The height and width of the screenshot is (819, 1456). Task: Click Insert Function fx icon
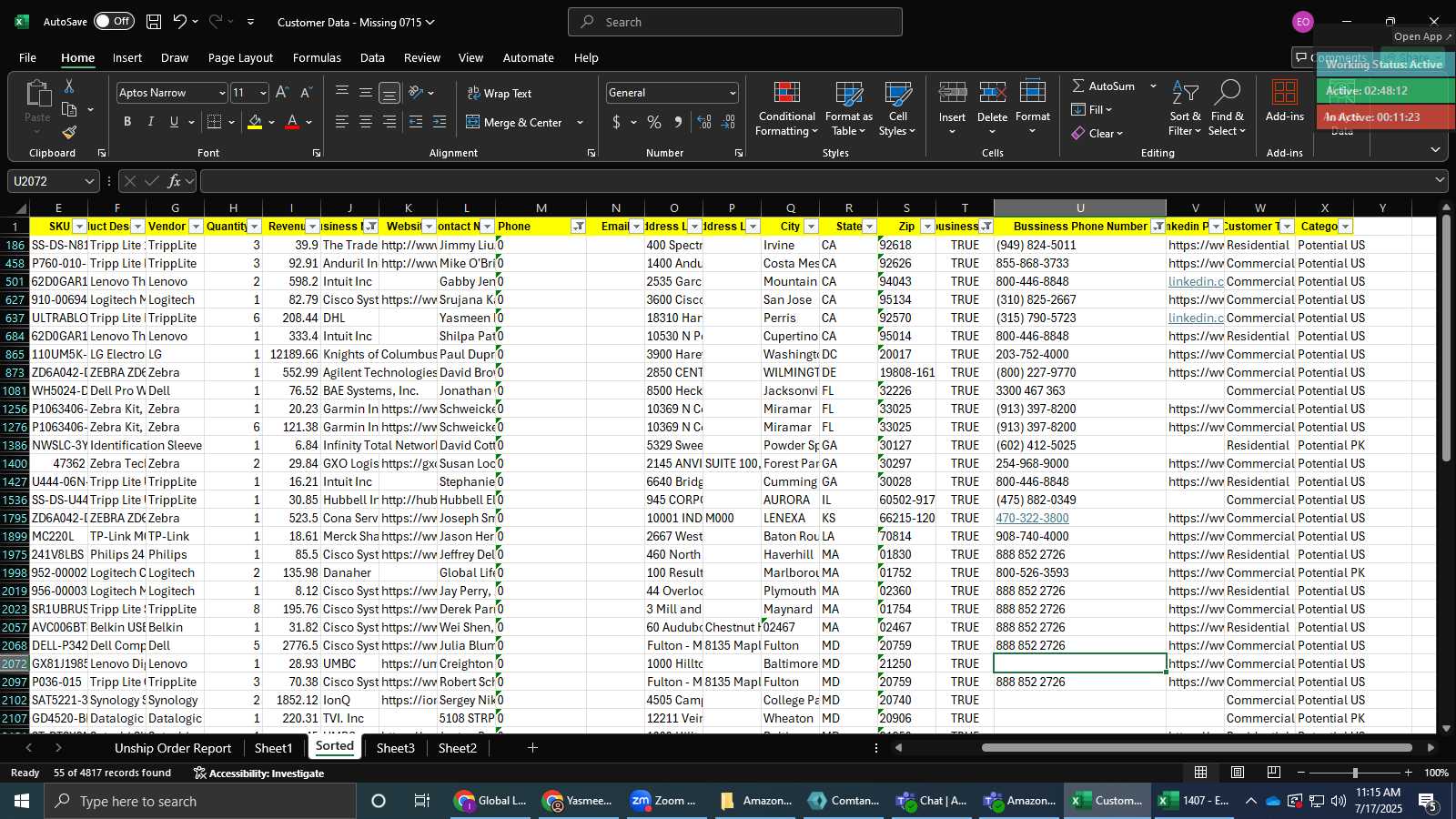click(x=175, y=181)
